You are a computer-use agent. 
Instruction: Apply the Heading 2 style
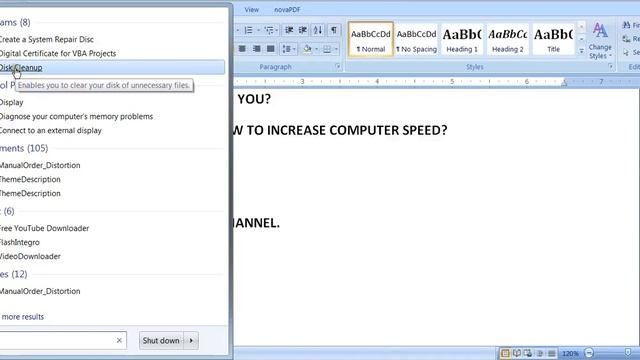click(508, 39)
